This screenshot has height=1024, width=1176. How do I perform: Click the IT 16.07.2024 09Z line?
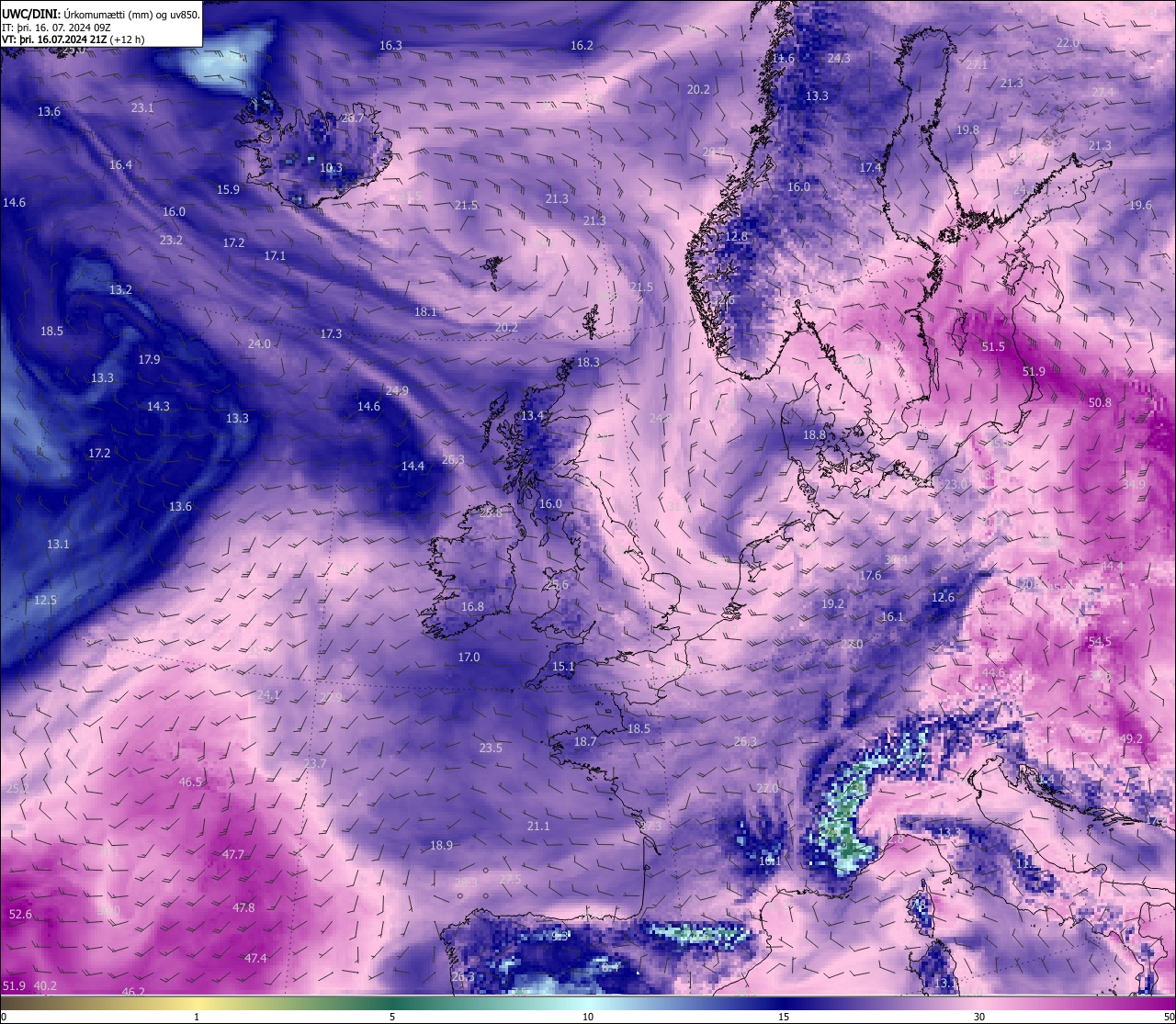[x=56, y=28]
